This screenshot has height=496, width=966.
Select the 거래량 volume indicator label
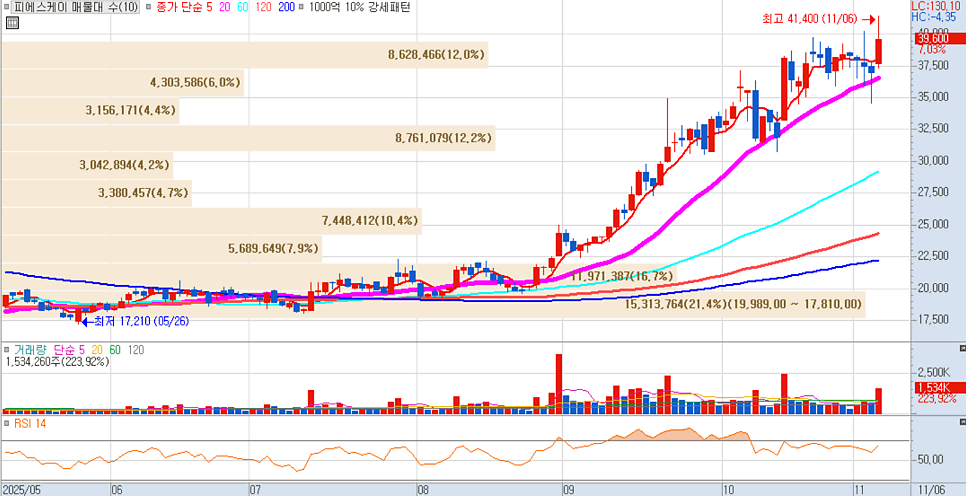32,350
